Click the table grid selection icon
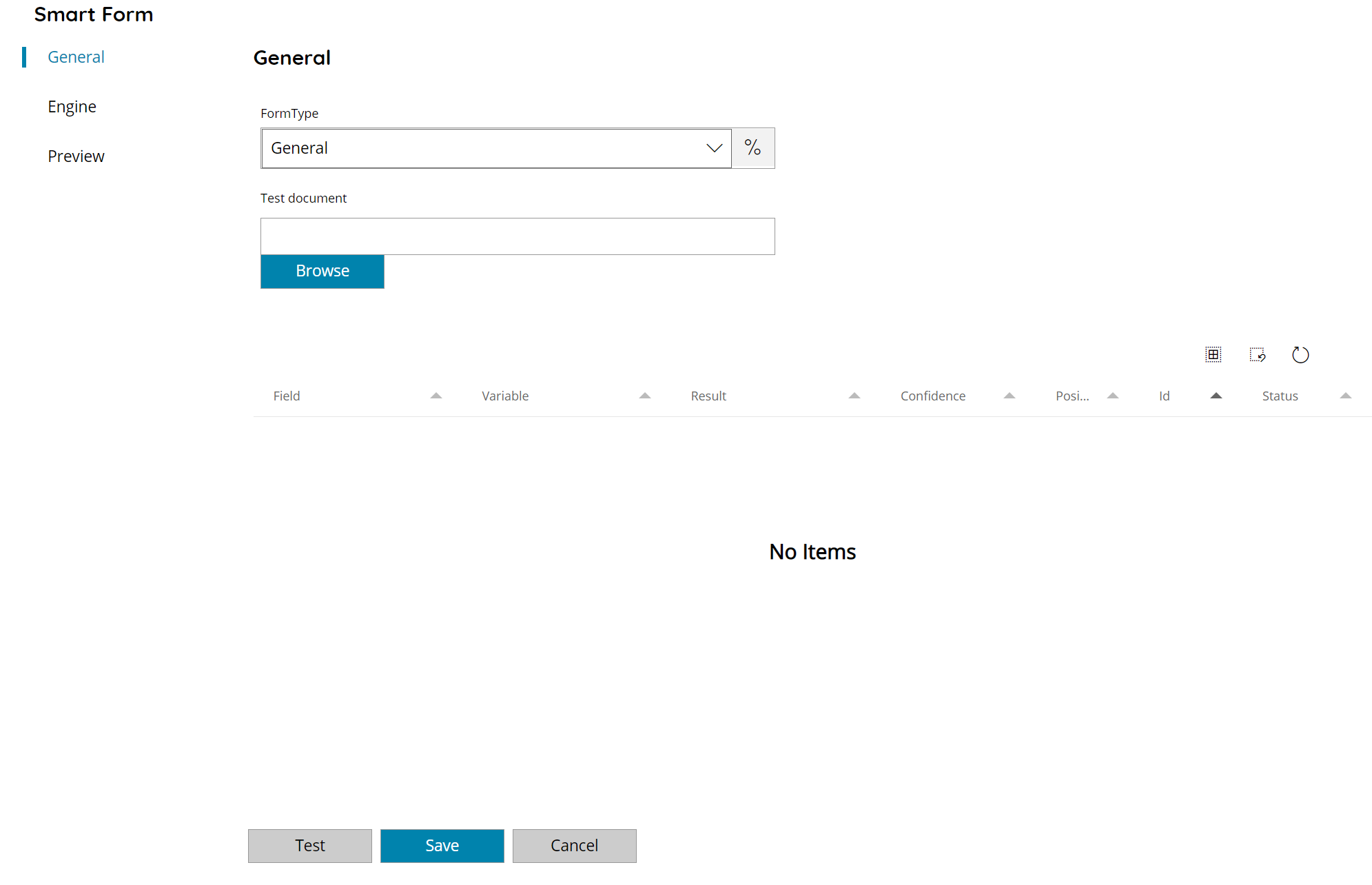The height and width of the screenshot is (885, 1372). click(1213, 354)
